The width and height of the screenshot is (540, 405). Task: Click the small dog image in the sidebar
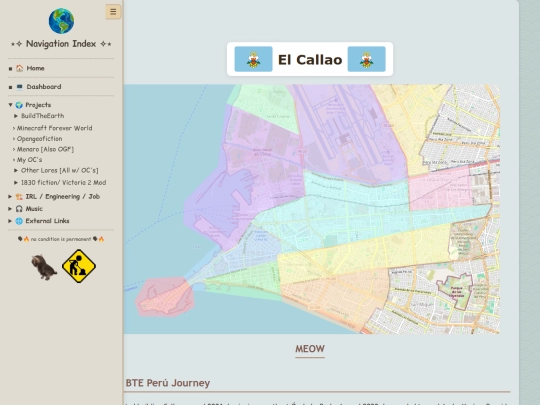tap(44, 267)
